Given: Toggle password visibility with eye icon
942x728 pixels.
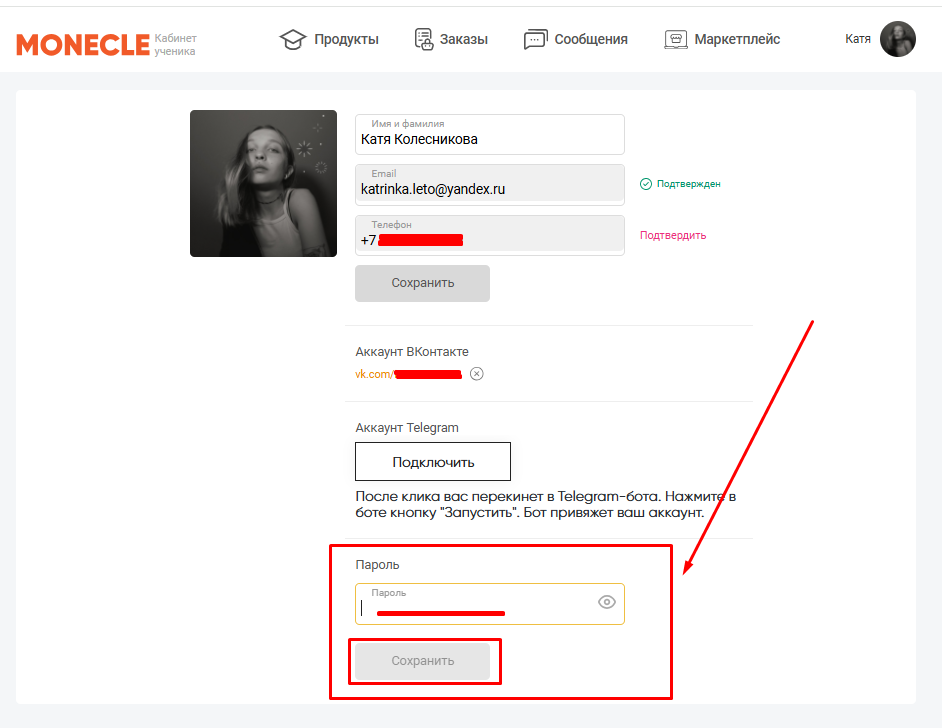Looking at the screenshot, I should (606, 602).
